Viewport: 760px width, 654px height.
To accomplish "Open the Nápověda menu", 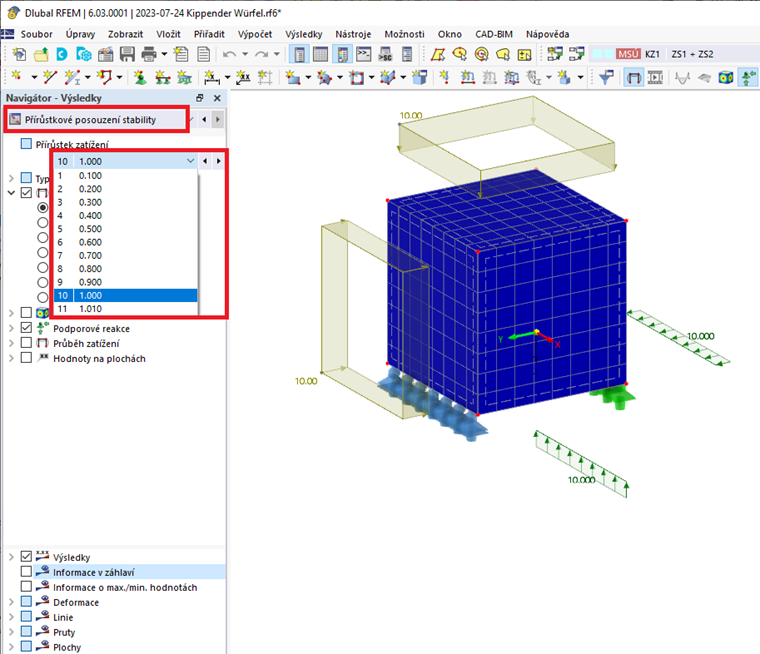I will 548,34.
